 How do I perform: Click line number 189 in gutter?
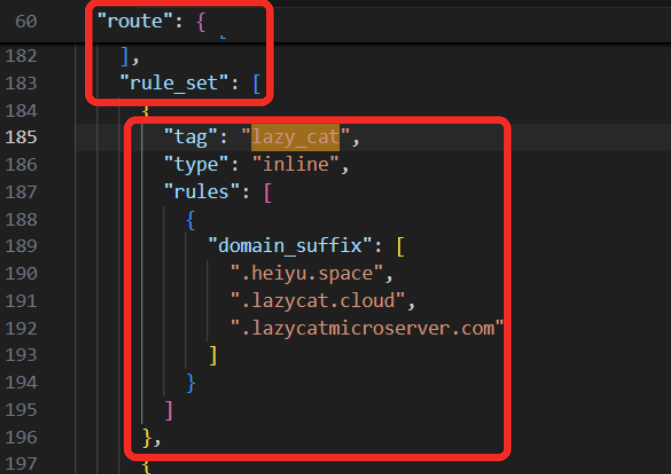tap(21, 247)
